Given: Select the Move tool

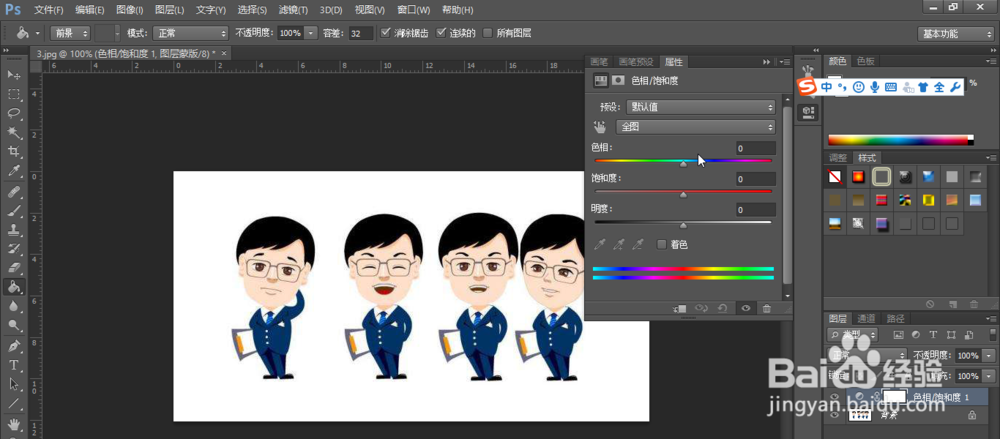Looking at the screenshot, I should 14,75.
